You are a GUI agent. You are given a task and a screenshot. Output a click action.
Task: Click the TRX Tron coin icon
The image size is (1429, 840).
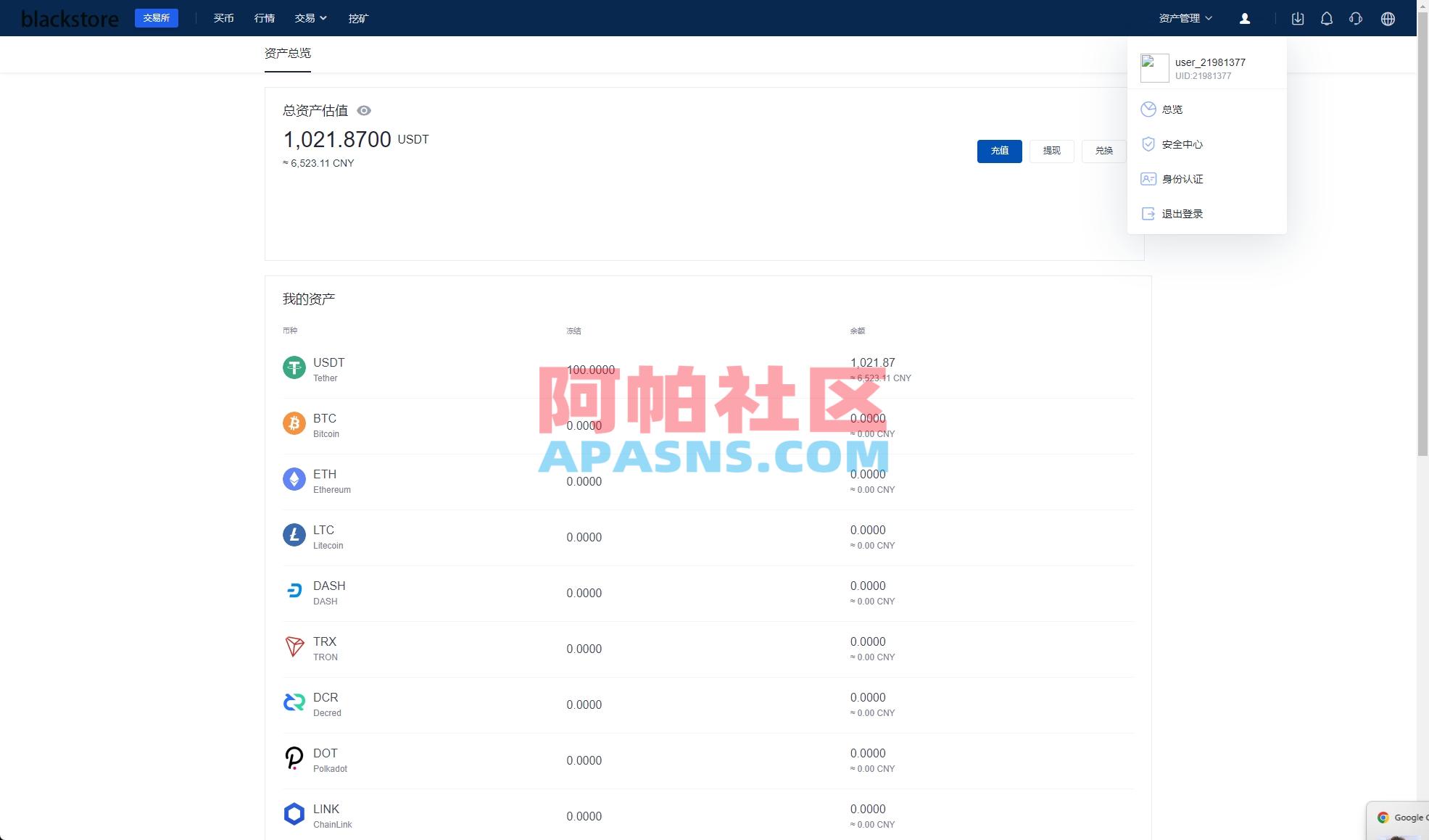pyautogui.click(x=293, y=646)
